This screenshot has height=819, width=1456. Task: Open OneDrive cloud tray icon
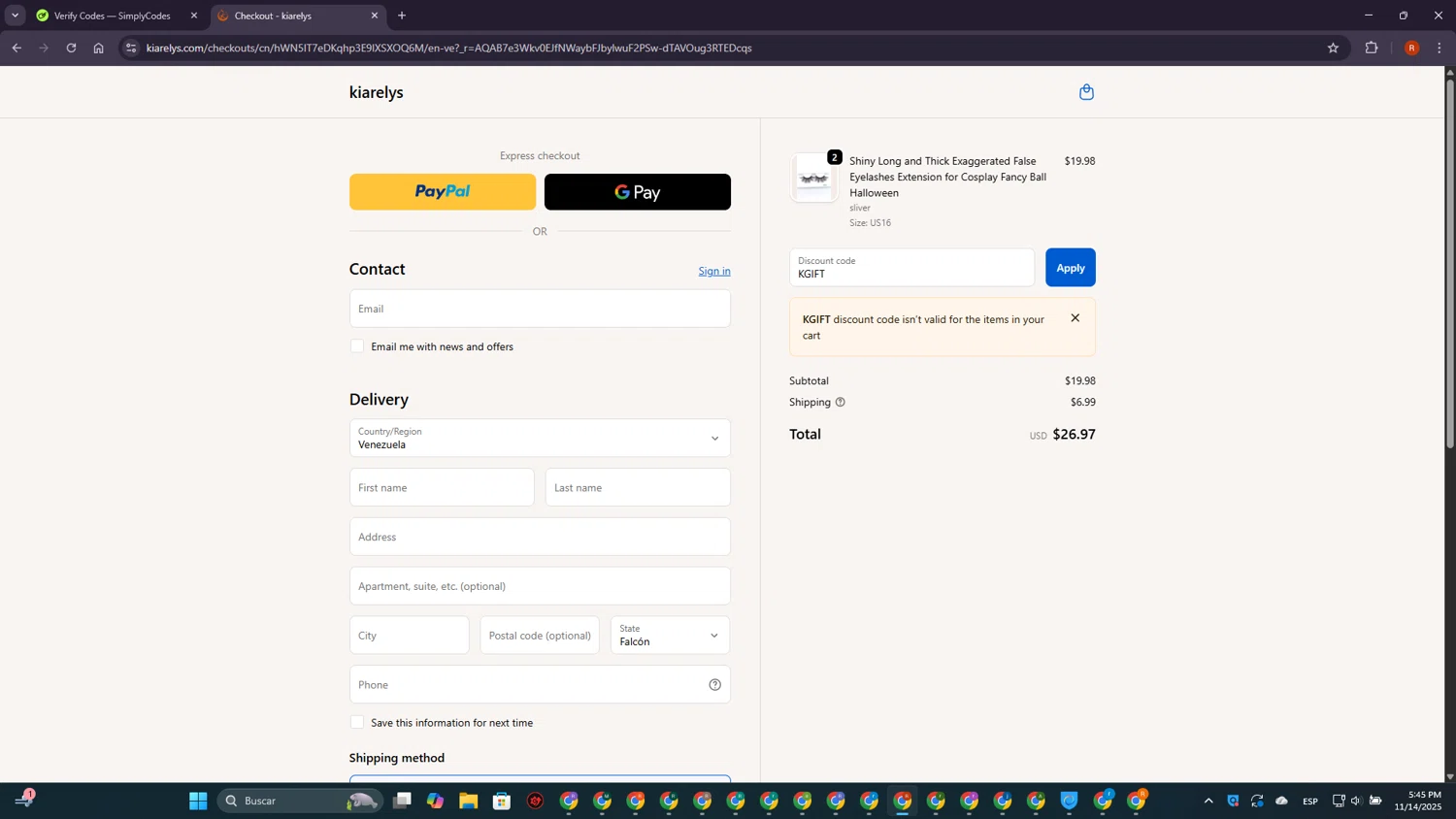click(1281, 801)
